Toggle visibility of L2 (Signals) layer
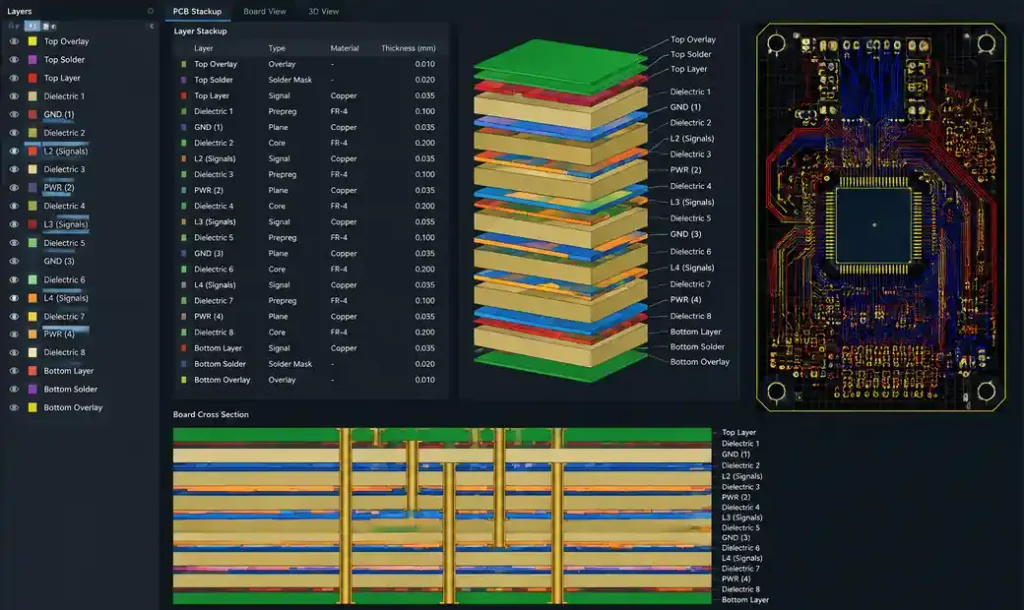 point(14,151)
